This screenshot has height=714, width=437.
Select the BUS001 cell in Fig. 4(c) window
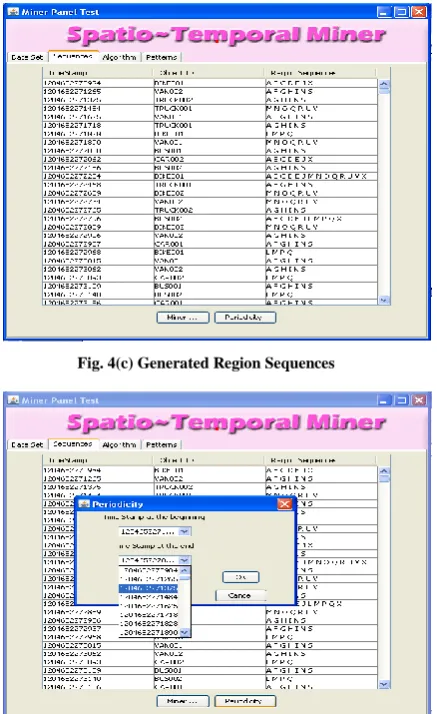pyautogui.click(x=209, y=286)
